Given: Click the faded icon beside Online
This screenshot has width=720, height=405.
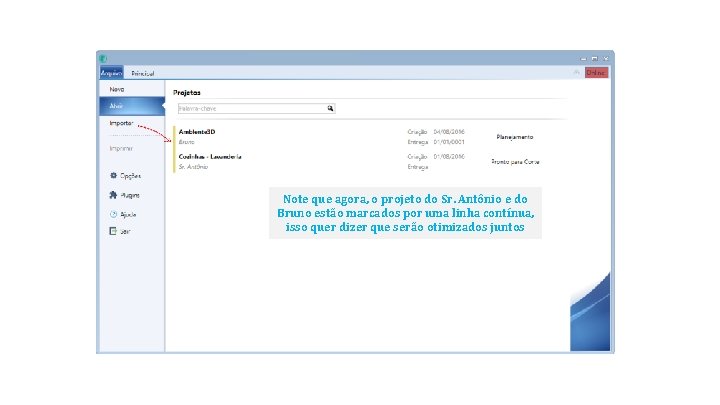Looking at the screenshot, I should click(x=576, y=73).
